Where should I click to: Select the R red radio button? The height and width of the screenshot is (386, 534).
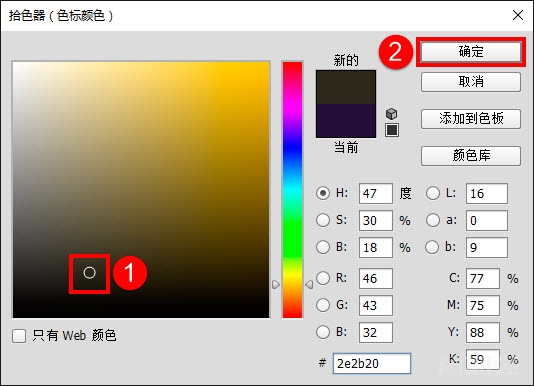point(323,278)
